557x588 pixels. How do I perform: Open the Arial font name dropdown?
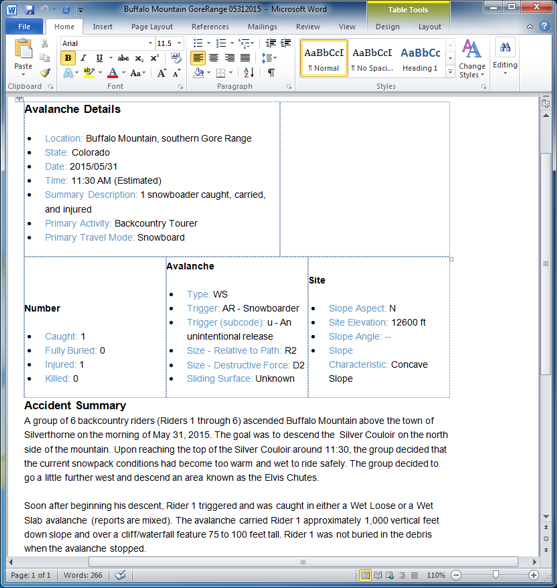coord(150,43)
